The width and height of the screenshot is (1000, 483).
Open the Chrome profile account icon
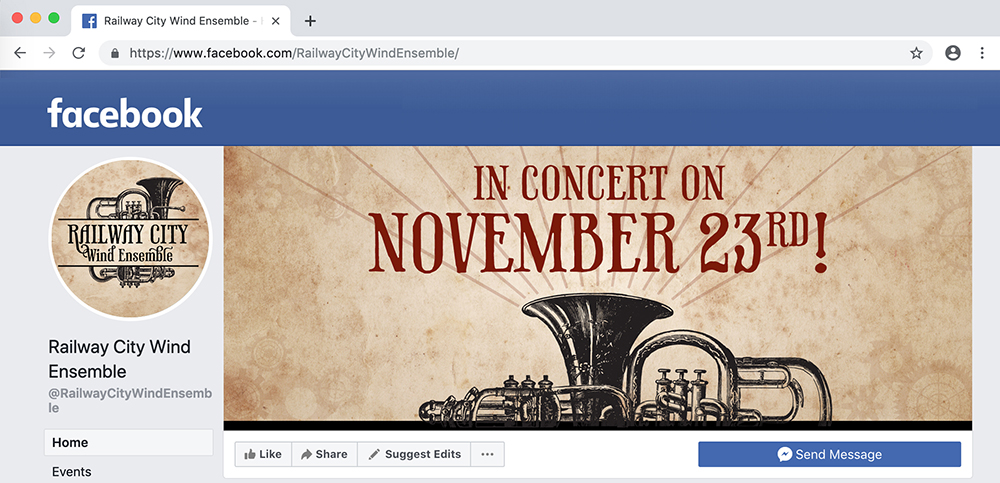[952, 53]
